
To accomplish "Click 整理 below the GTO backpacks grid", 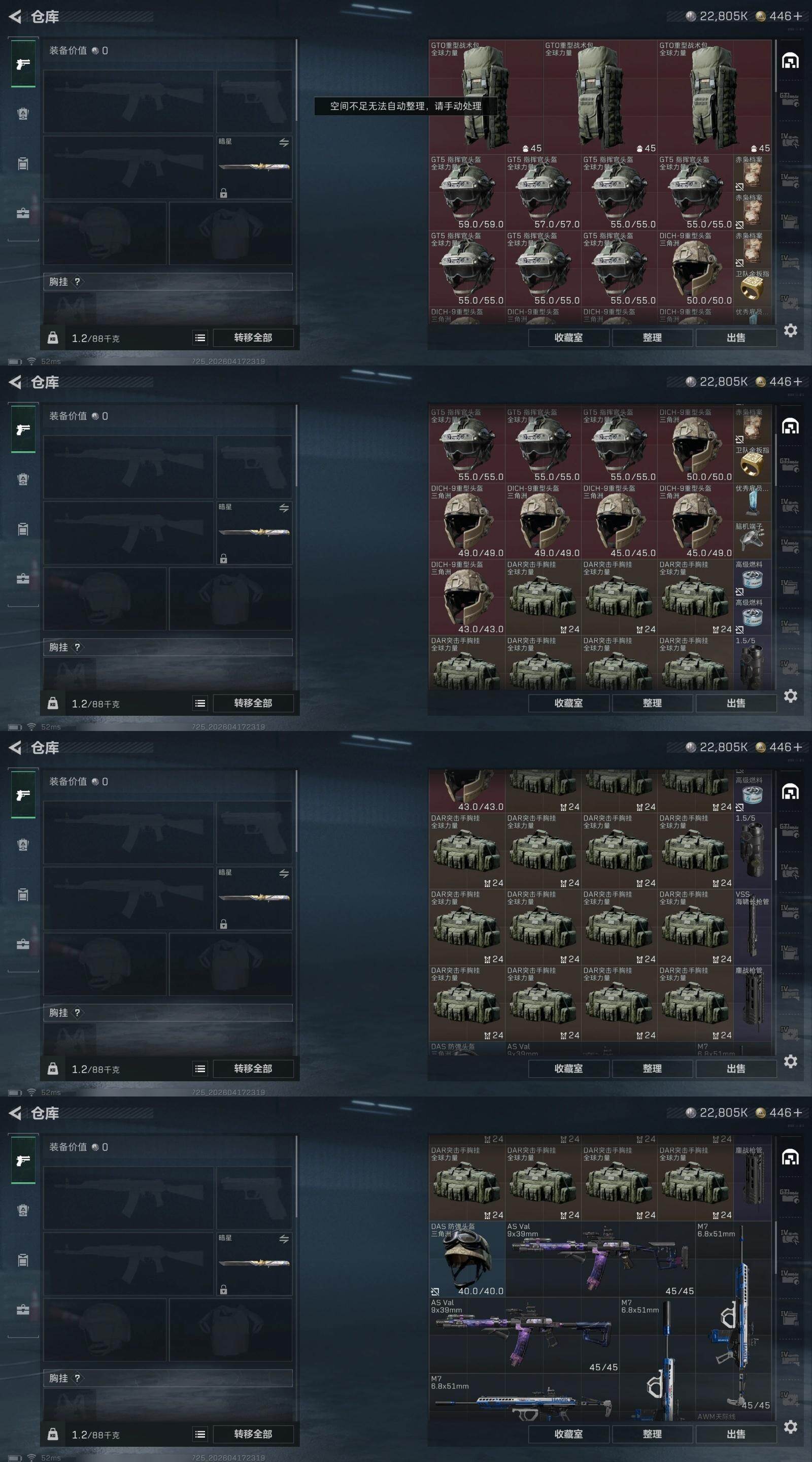I will point(652,338).
